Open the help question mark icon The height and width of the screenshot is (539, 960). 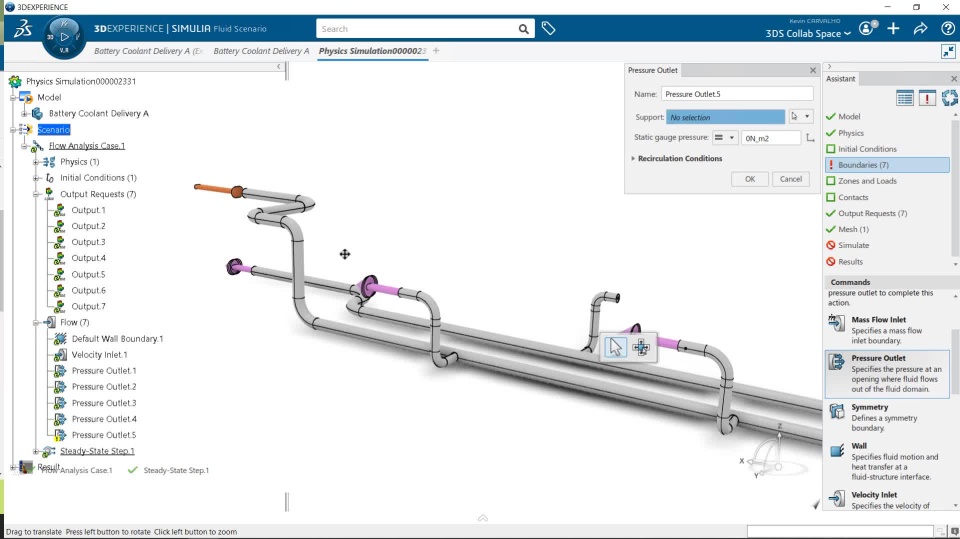coord(948,28)
